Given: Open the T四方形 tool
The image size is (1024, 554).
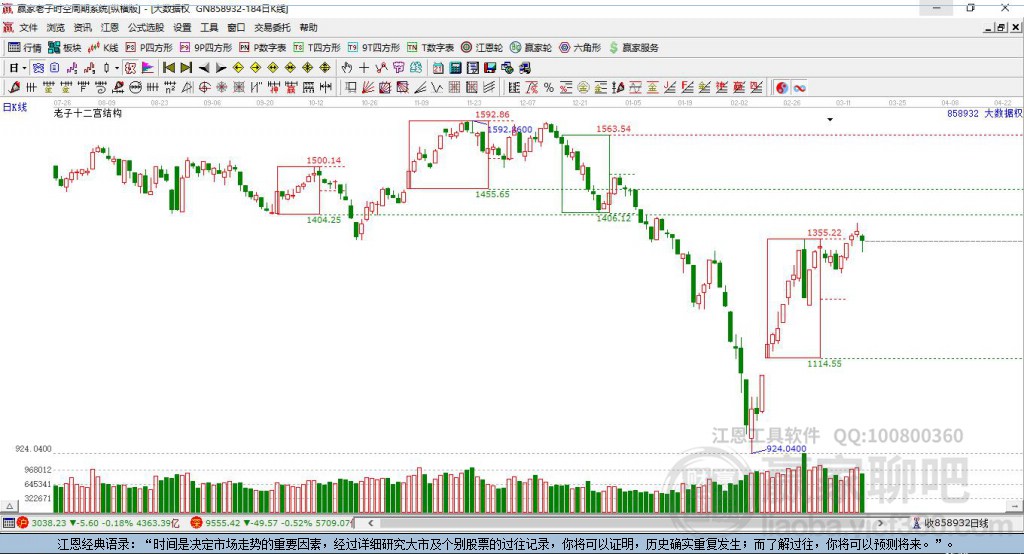Looking at the screenshot, I should (317, 48).
